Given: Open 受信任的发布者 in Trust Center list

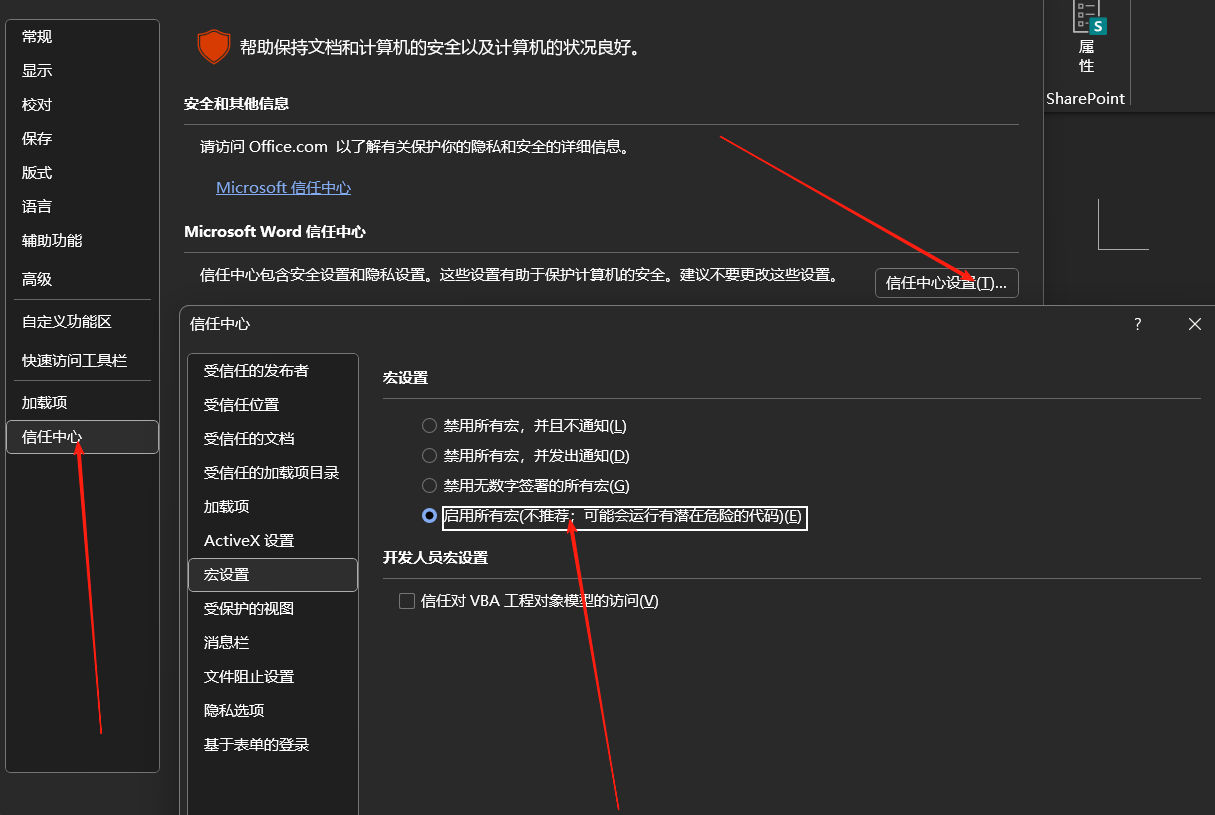Looking at the screenshot, I should tap(273, 371).
